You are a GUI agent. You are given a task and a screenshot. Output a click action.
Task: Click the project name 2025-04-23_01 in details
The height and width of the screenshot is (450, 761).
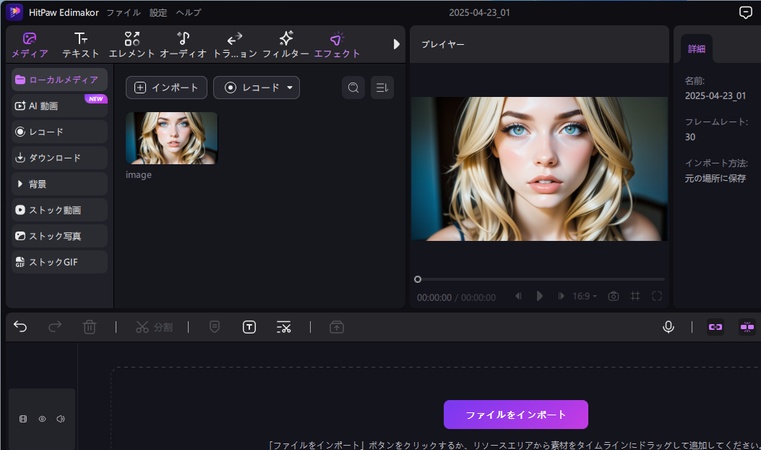point(715,96)
